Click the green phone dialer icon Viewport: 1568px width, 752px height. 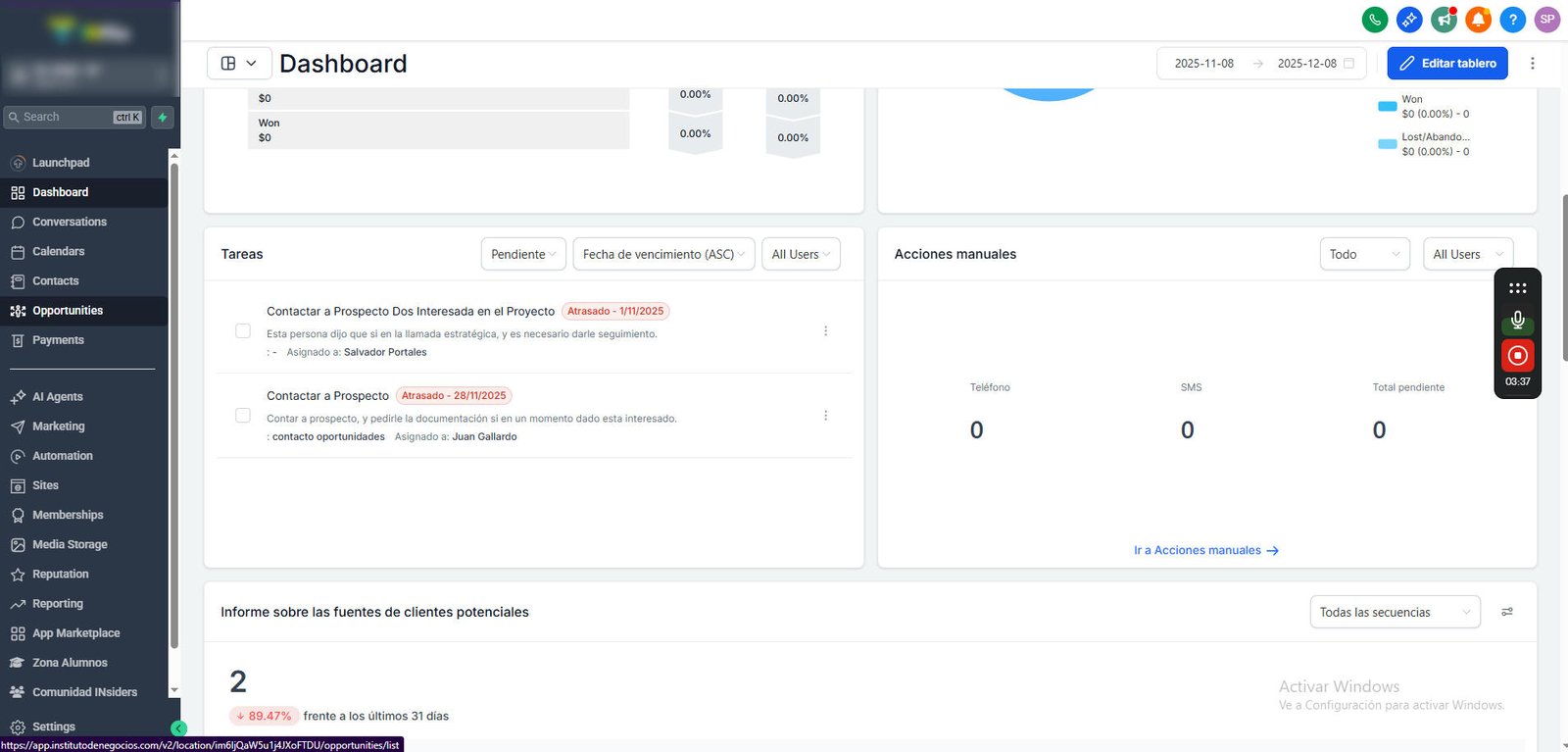[1375, 19]
